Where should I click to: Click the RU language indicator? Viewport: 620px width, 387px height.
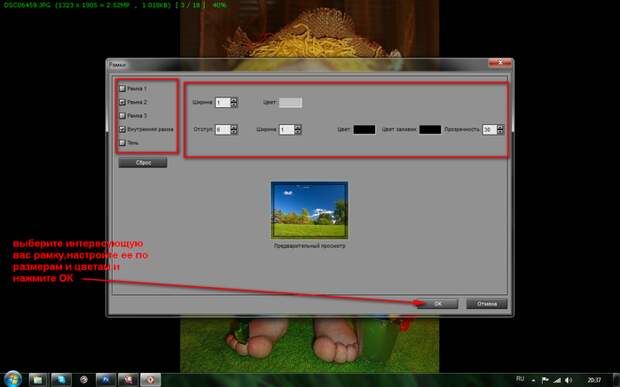point(520,379)
